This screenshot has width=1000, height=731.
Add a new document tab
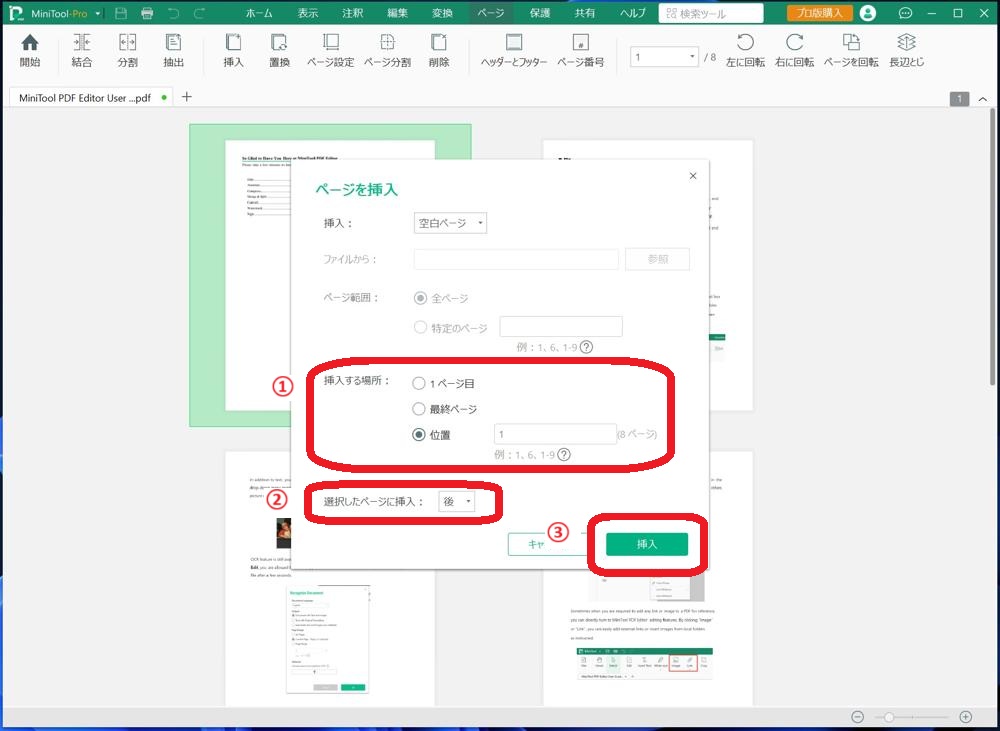(186, 97)
